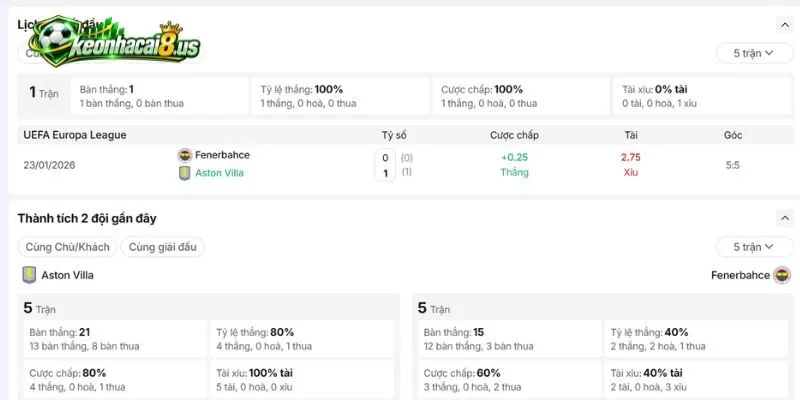Image resolution: width=800 pixels, height=400 pixels.
Task: Click Aston Villa crest above stats panel
Action: pos(29,275)
